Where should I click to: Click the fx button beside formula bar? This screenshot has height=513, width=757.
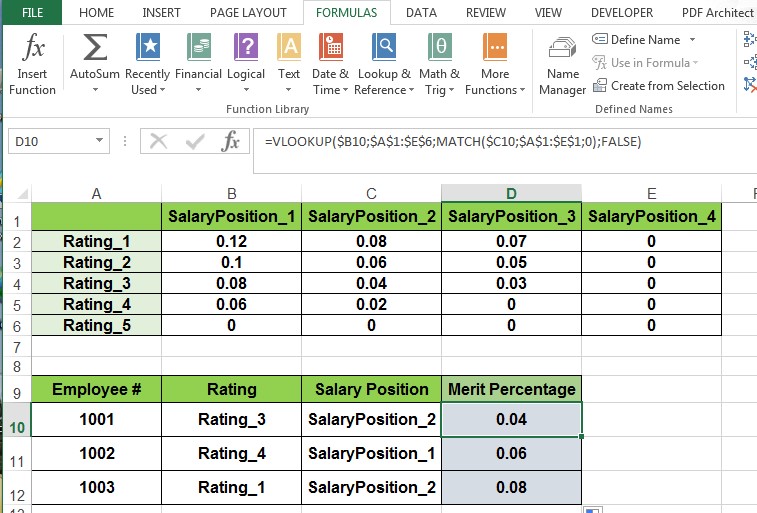(230, 142)
